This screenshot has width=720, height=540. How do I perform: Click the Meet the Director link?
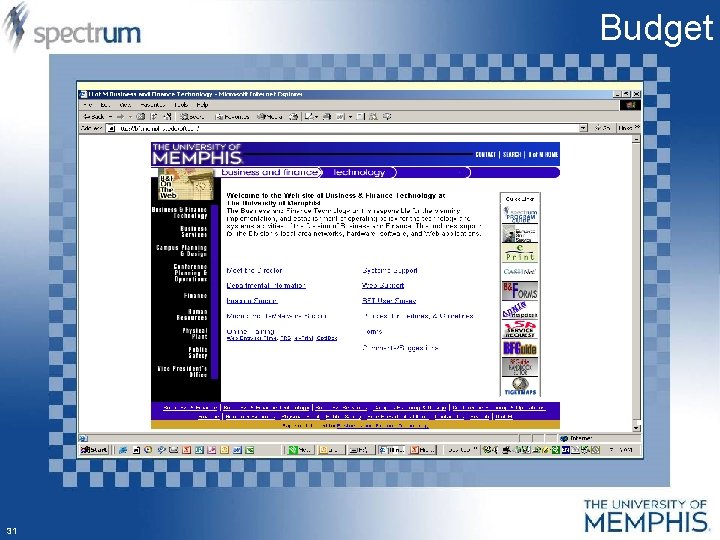[254, 270]
